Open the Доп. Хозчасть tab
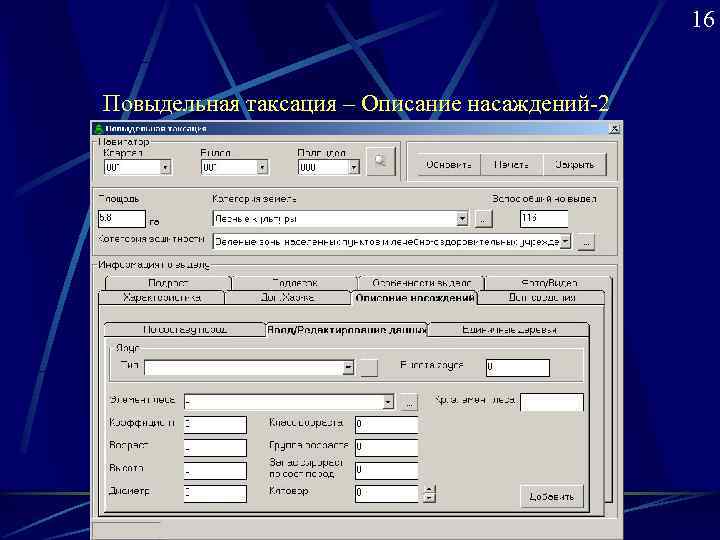Image resolution: width=720 pixels, height=540 pixels. pyautogui.click(x=287, y=298)
